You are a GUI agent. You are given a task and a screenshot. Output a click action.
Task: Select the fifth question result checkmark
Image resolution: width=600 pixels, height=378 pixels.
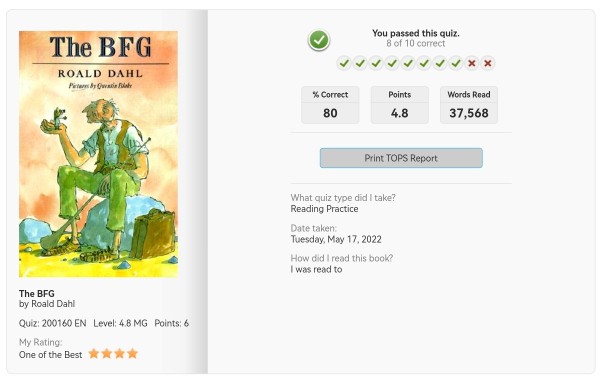pyautogui.click(x=408, y=63)
